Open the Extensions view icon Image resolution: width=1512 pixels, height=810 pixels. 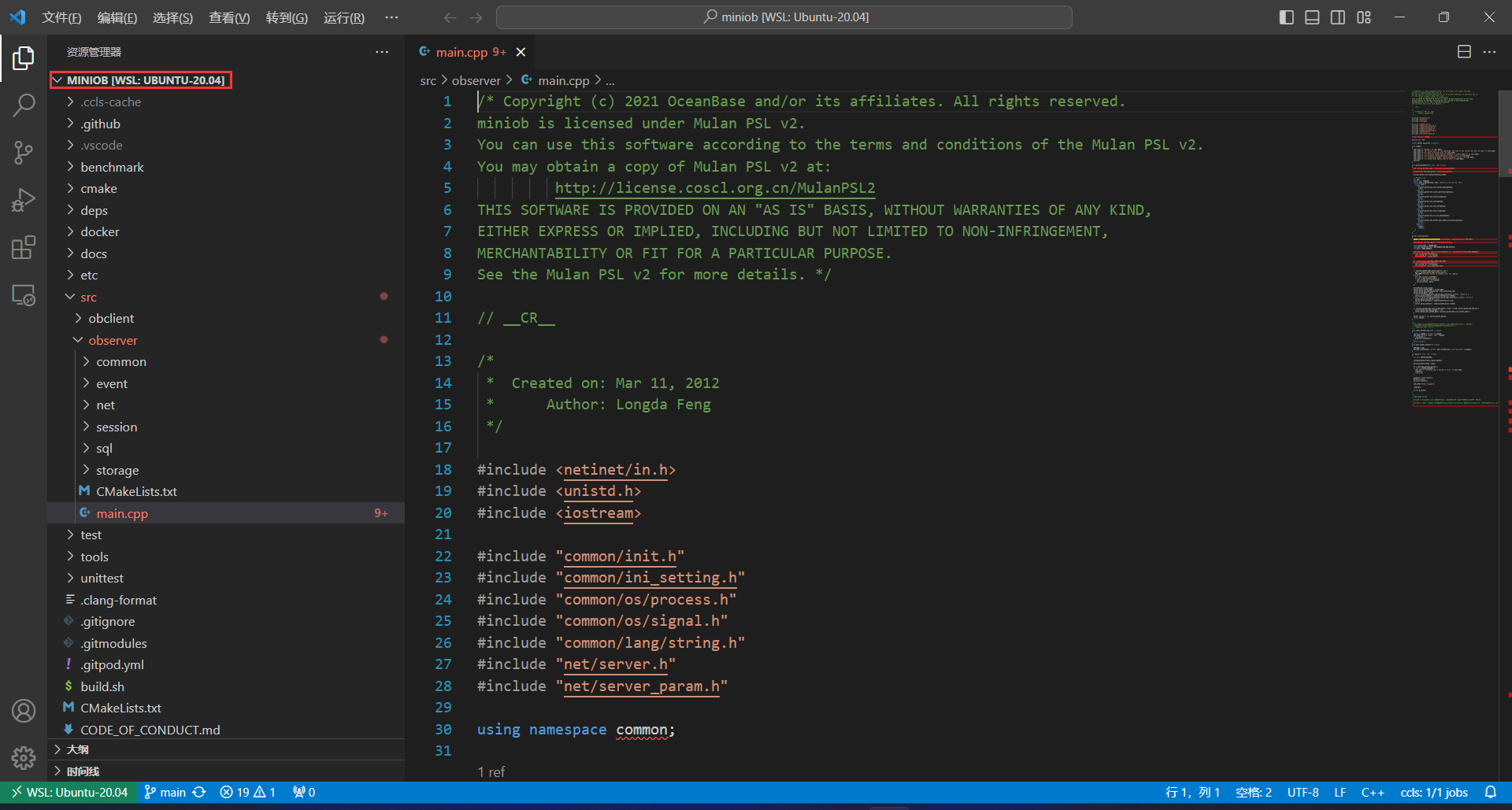[x=24, y=247]
